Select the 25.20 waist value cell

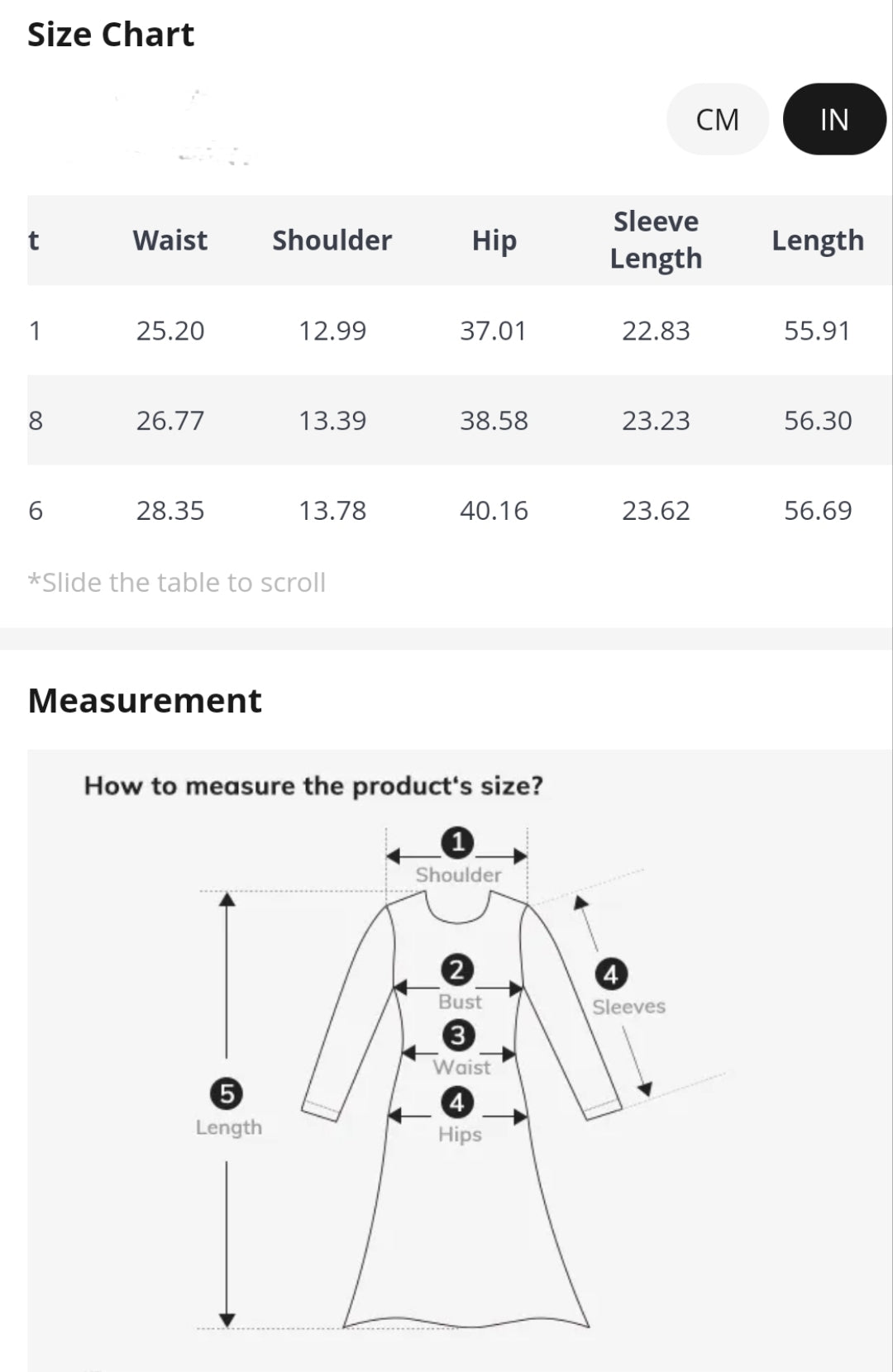(x=170, y=331)
